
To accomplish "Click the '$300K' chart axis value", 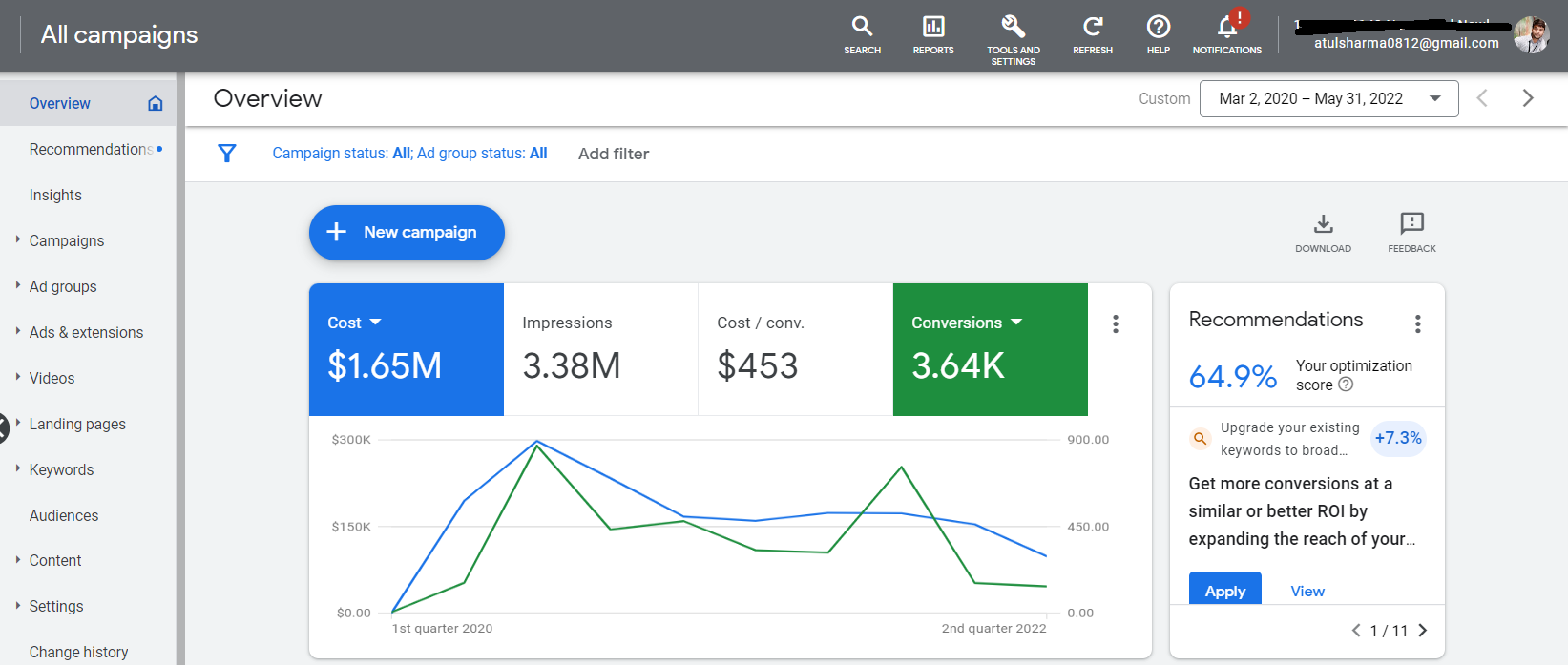I will [351, 440].
